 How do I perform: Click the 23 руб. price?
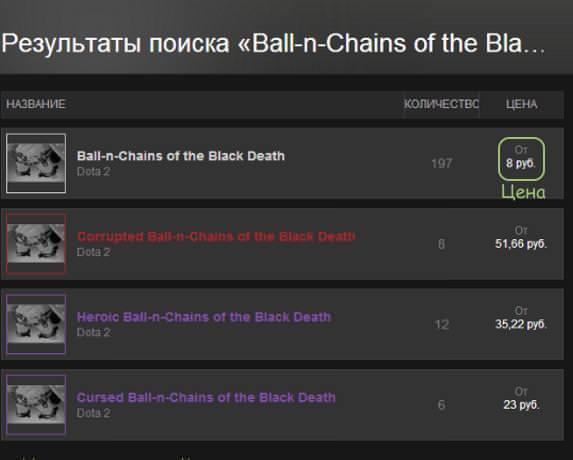coord(521,404)
